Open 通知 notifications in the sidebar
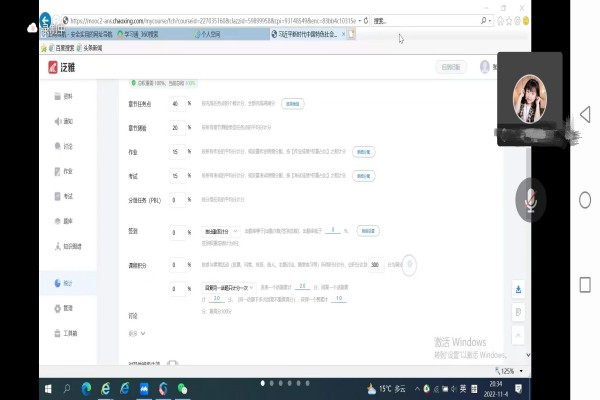This screenshot has height=400, width=600. coord(67,120)
